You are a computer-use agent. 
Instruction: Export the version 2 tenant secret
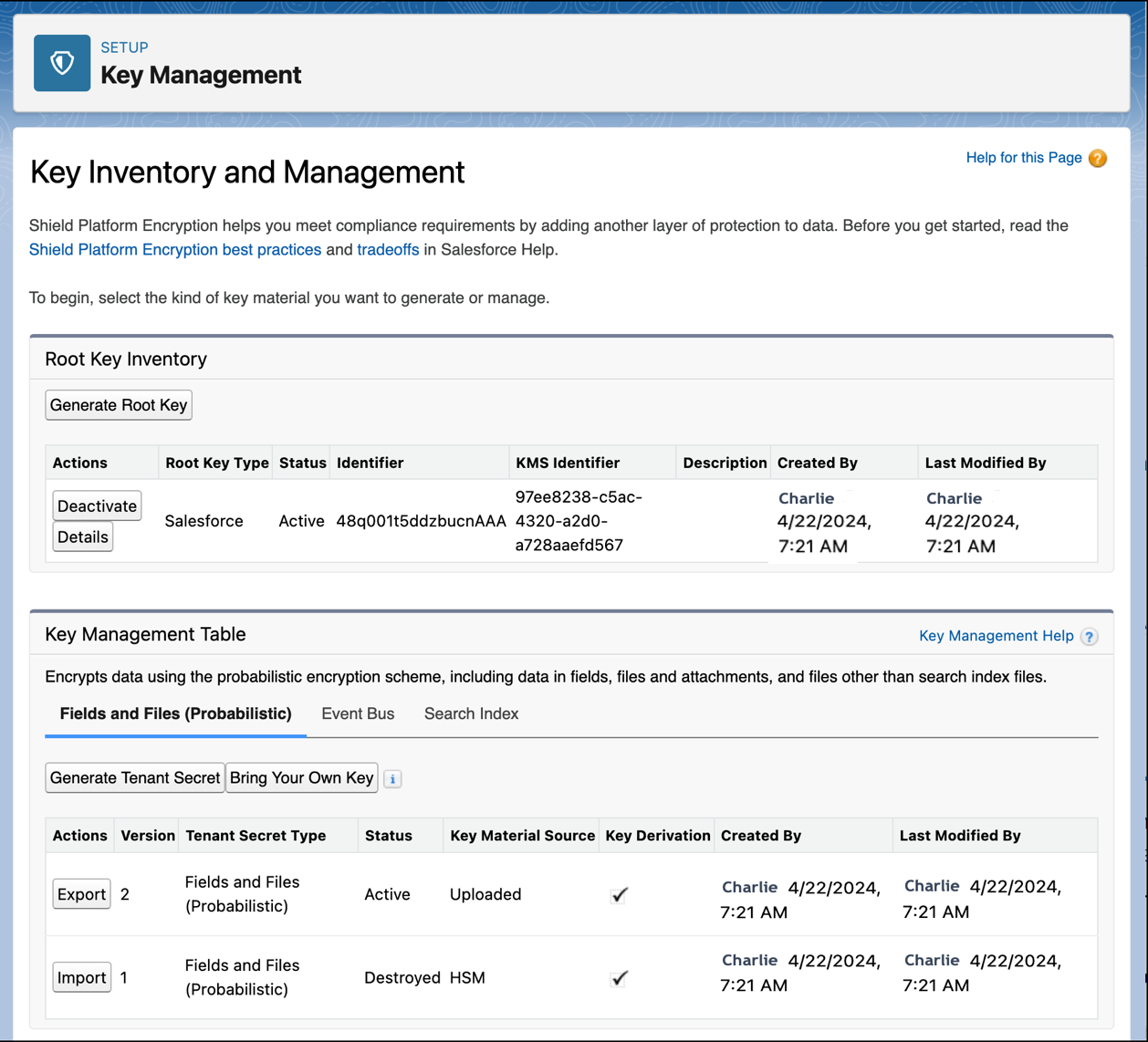point(81,894)
